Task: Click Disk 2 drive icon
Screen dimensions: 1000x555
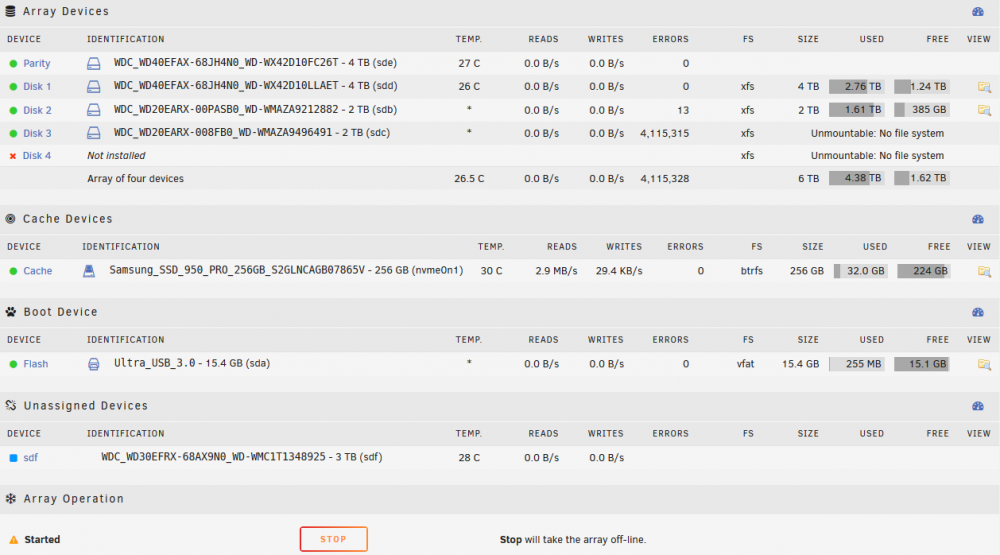Action: pos(94,110)
